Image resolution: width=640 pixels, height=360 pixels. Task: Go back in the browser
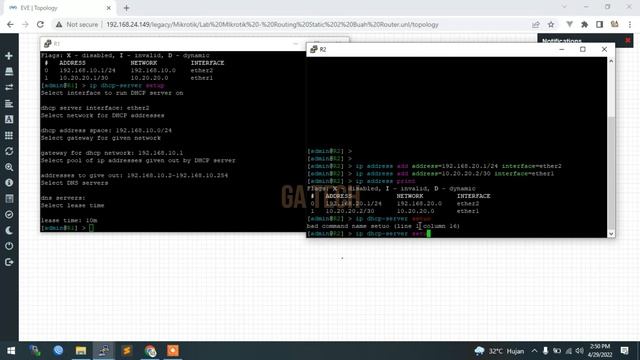point(10,24)
